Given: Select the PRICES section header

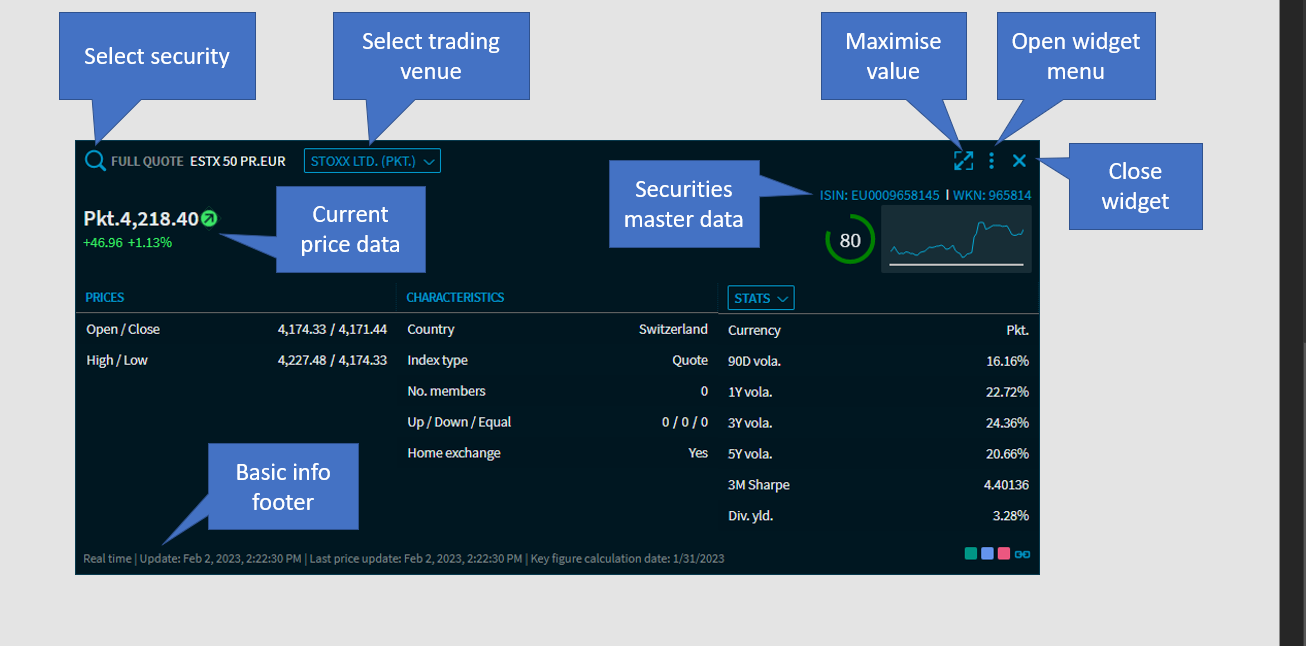Looking at the screenshot, I should point(105,297).
